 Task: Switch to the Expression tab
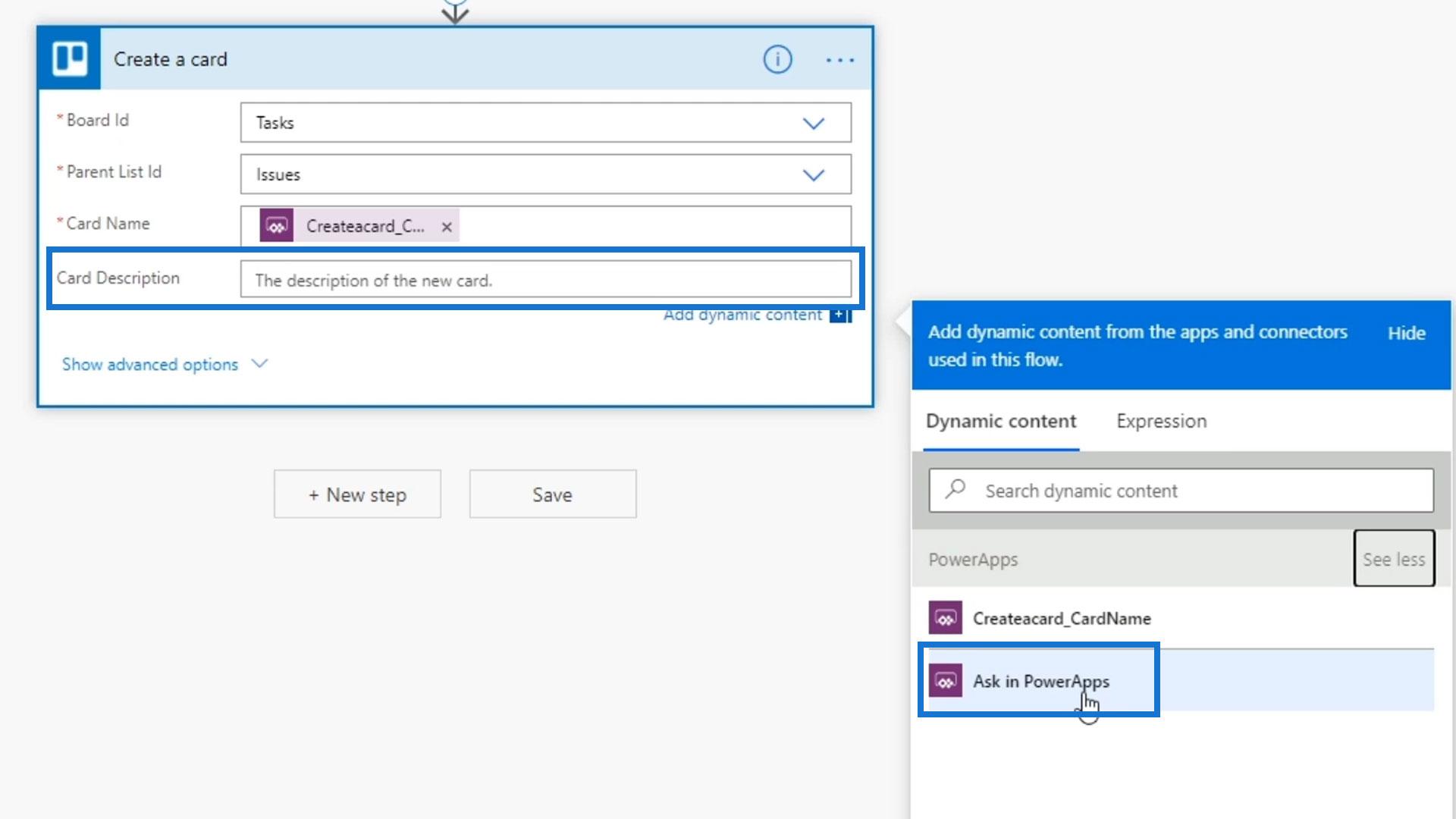[1161, 421]
